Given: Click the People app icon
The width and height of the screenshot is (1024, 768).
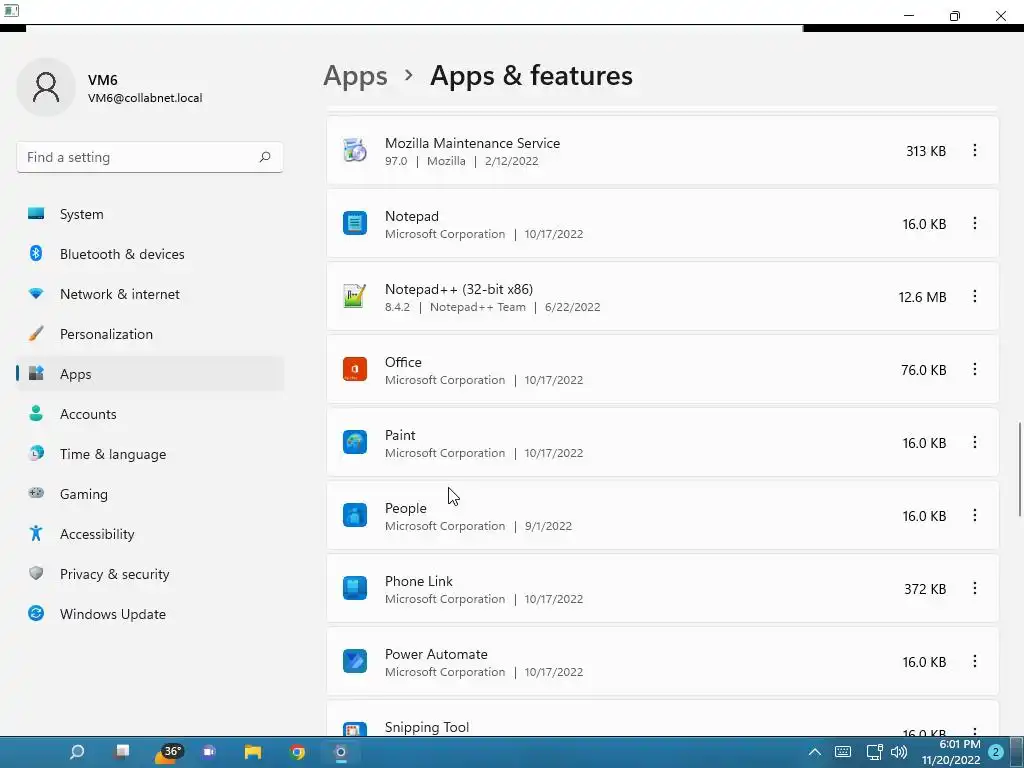Looking at the screenshot, I should coord(355,515).
